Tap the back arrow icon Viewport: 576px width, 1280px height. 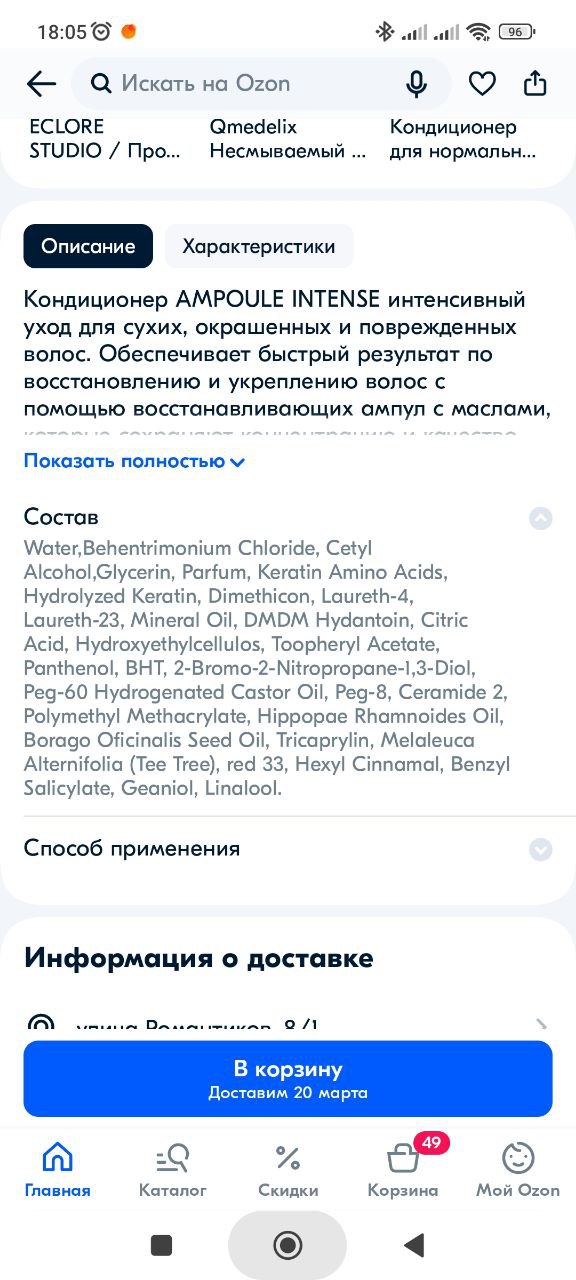pyautogui.click(x=41, y=84)
